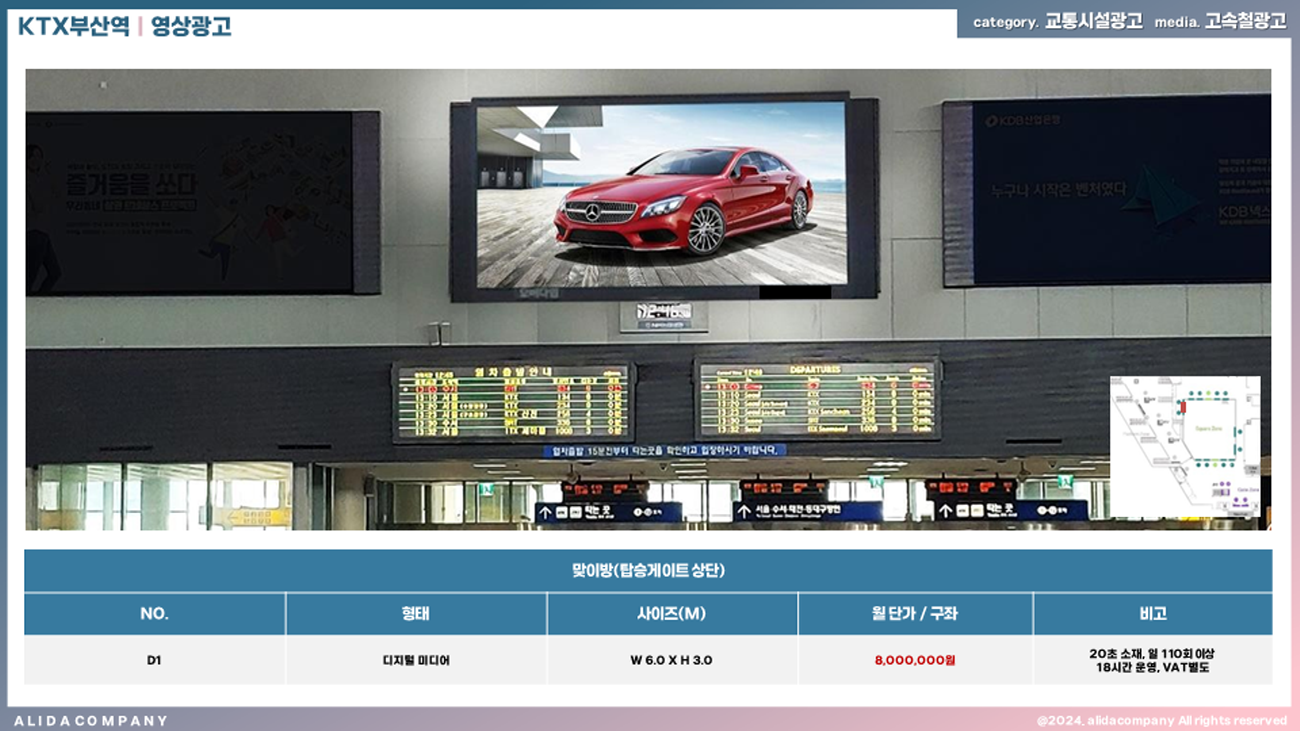Click the 교통시설광고 category label
Screen dimensions: 1300x731
1093,21
